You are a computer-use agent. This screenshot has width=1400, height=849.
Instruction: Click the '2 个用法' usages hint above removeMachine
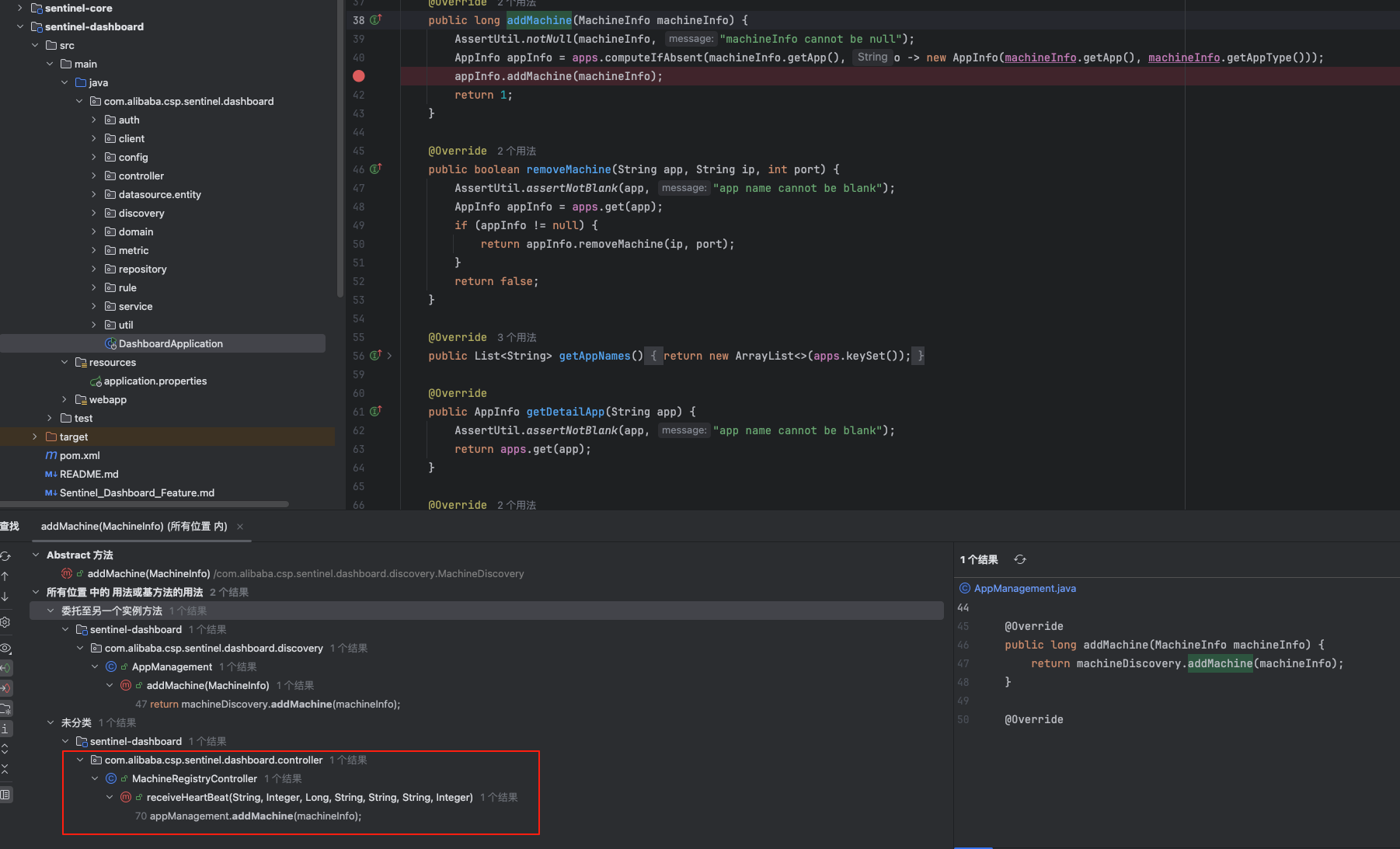pyautogui.click(x=517, y=151)
